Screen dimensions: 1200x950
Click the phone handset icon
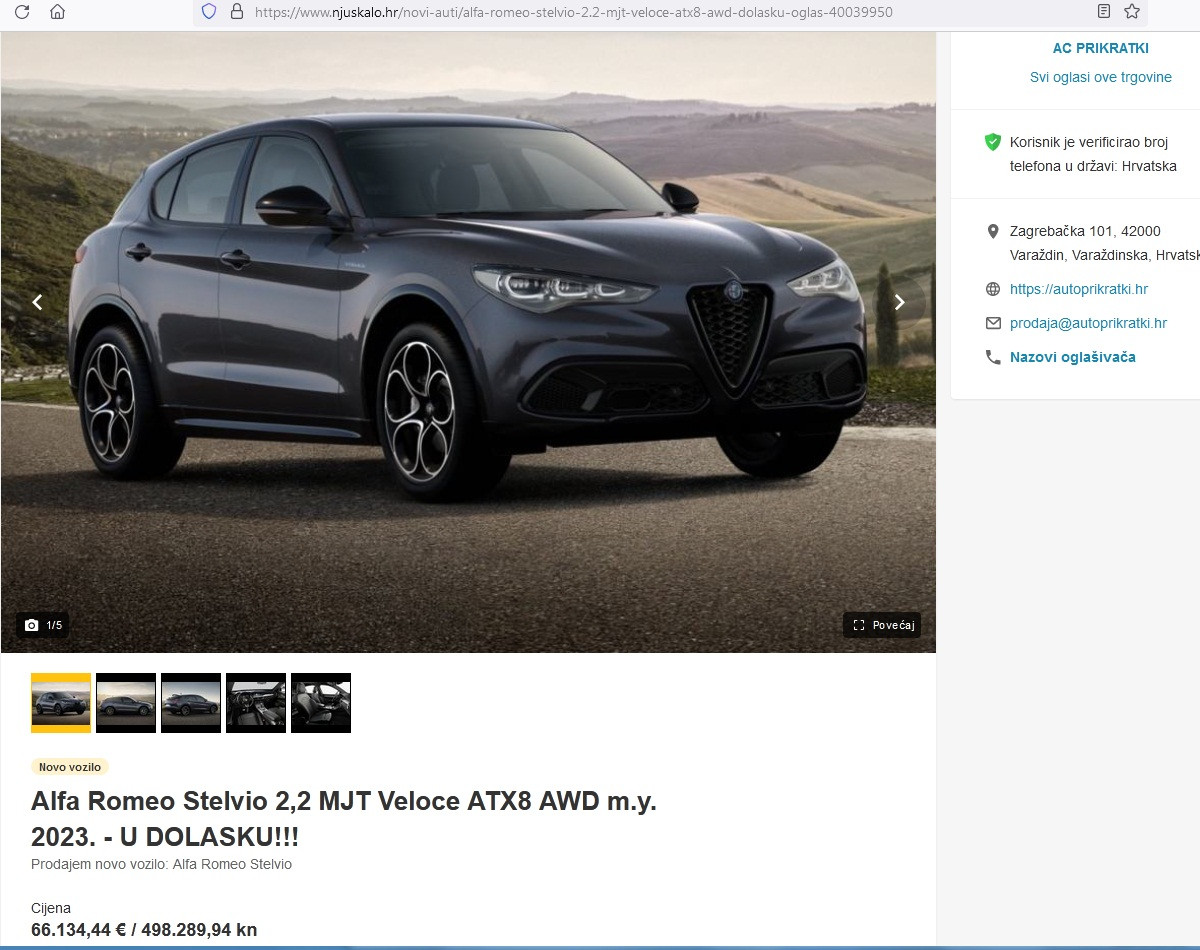(x=993, y=357)
